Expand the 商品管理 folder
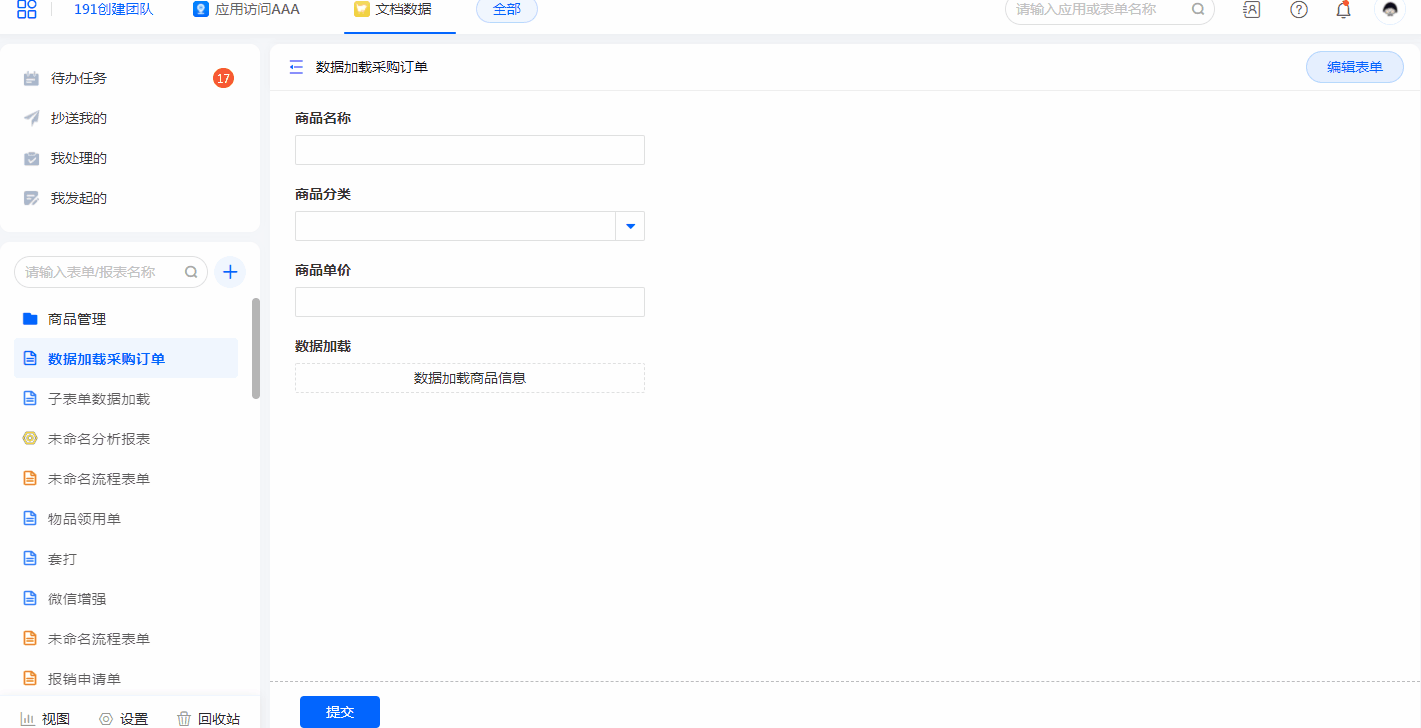The image size is (1421, 728). coord(77,319)
